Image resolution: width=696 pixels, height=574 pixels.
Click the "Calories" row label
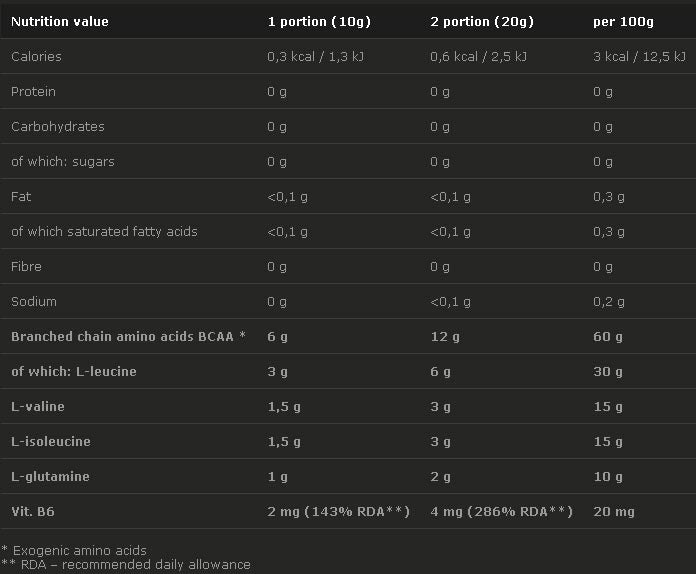36,56
